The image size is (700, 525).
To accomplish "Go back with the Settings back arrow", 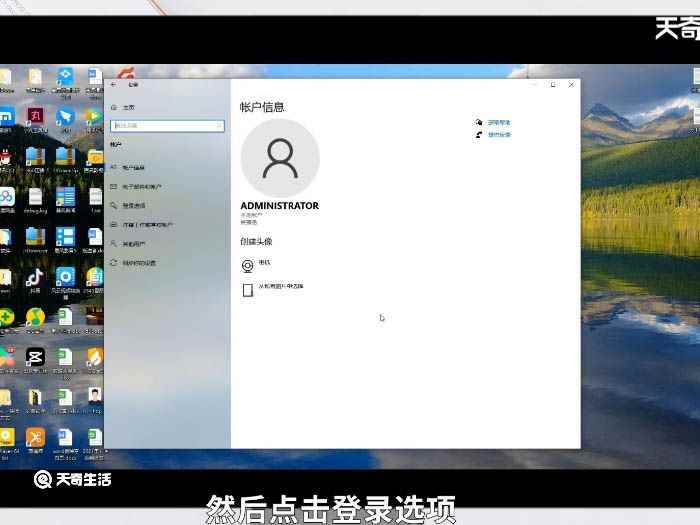I will pyautogui.click(x=114, y=84).
